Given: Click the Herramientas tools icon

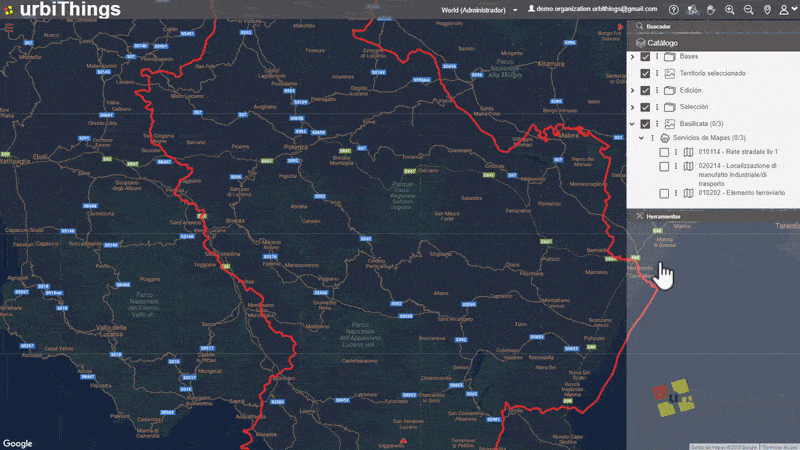Looking at the screenshot, I should (x=639, y=216).
